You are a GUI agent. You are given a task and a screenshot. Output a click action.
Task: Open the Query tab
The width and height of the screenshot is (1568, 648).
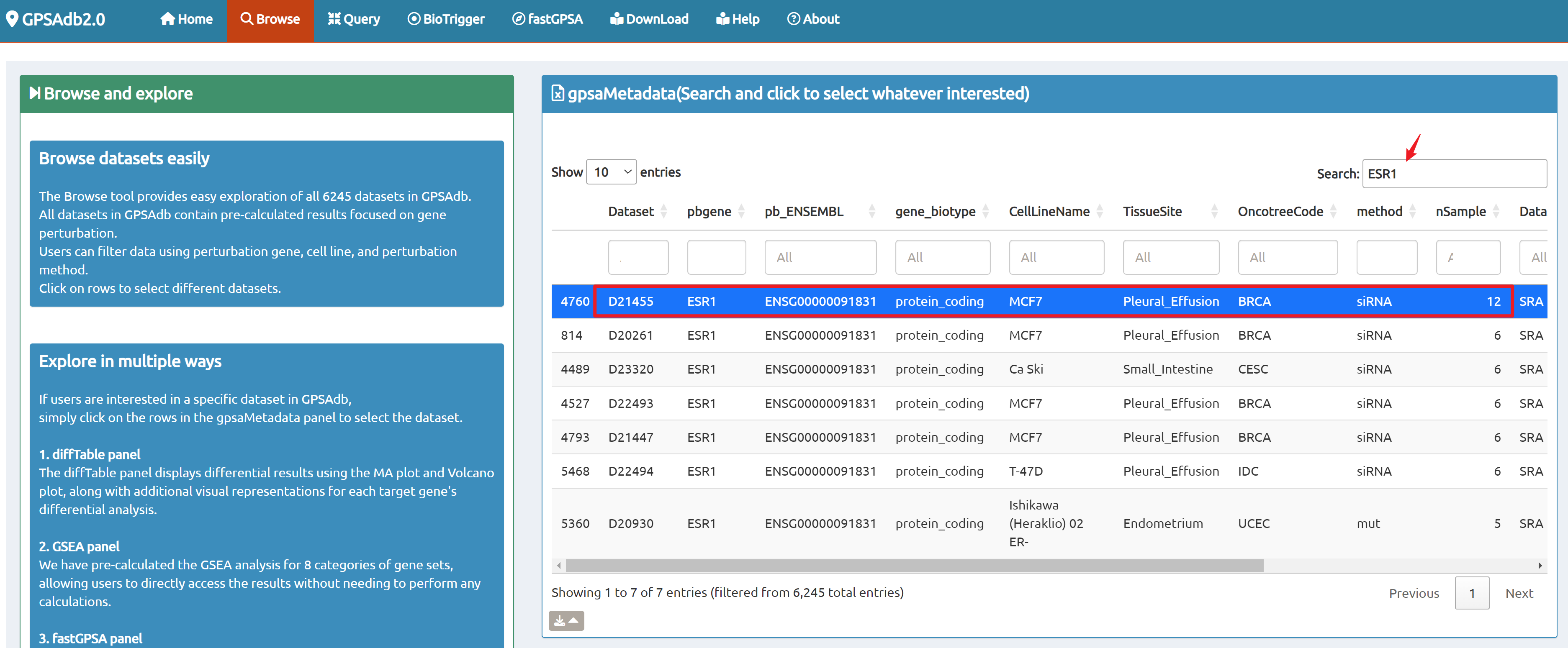pyautogui.click(x=354, y=19)
